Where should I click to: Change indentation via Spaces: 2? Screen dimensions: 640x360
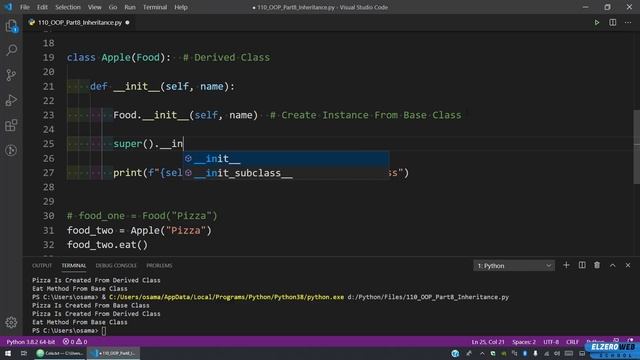click(x=524, y=342)
